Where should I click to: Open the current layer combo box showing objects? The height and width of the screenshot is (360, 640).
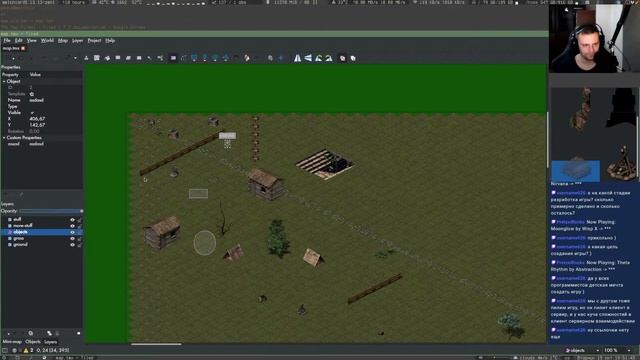coord(582,350)
